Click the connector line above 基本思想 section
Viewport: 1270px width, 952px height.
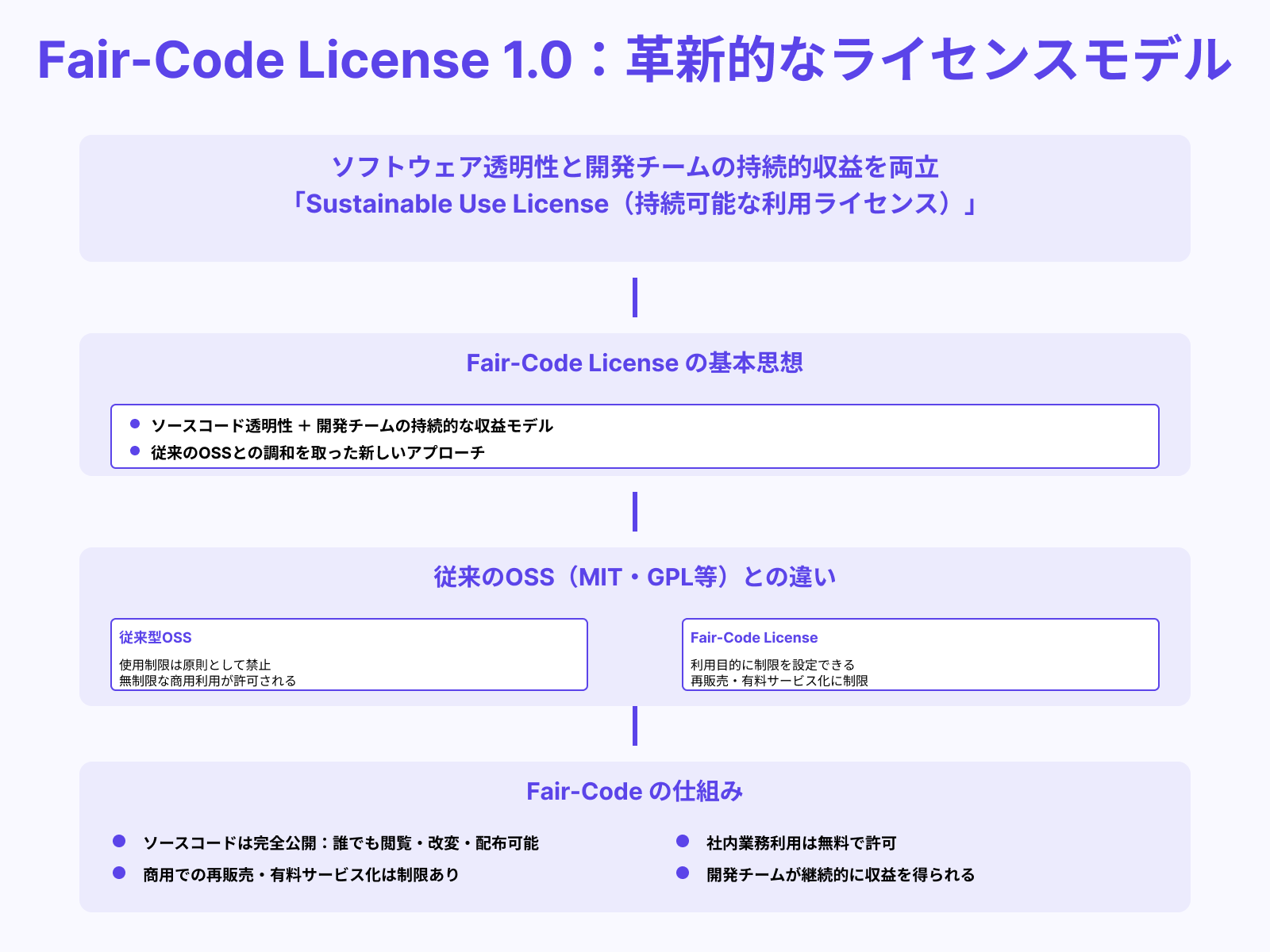click(x=634, y=299)
